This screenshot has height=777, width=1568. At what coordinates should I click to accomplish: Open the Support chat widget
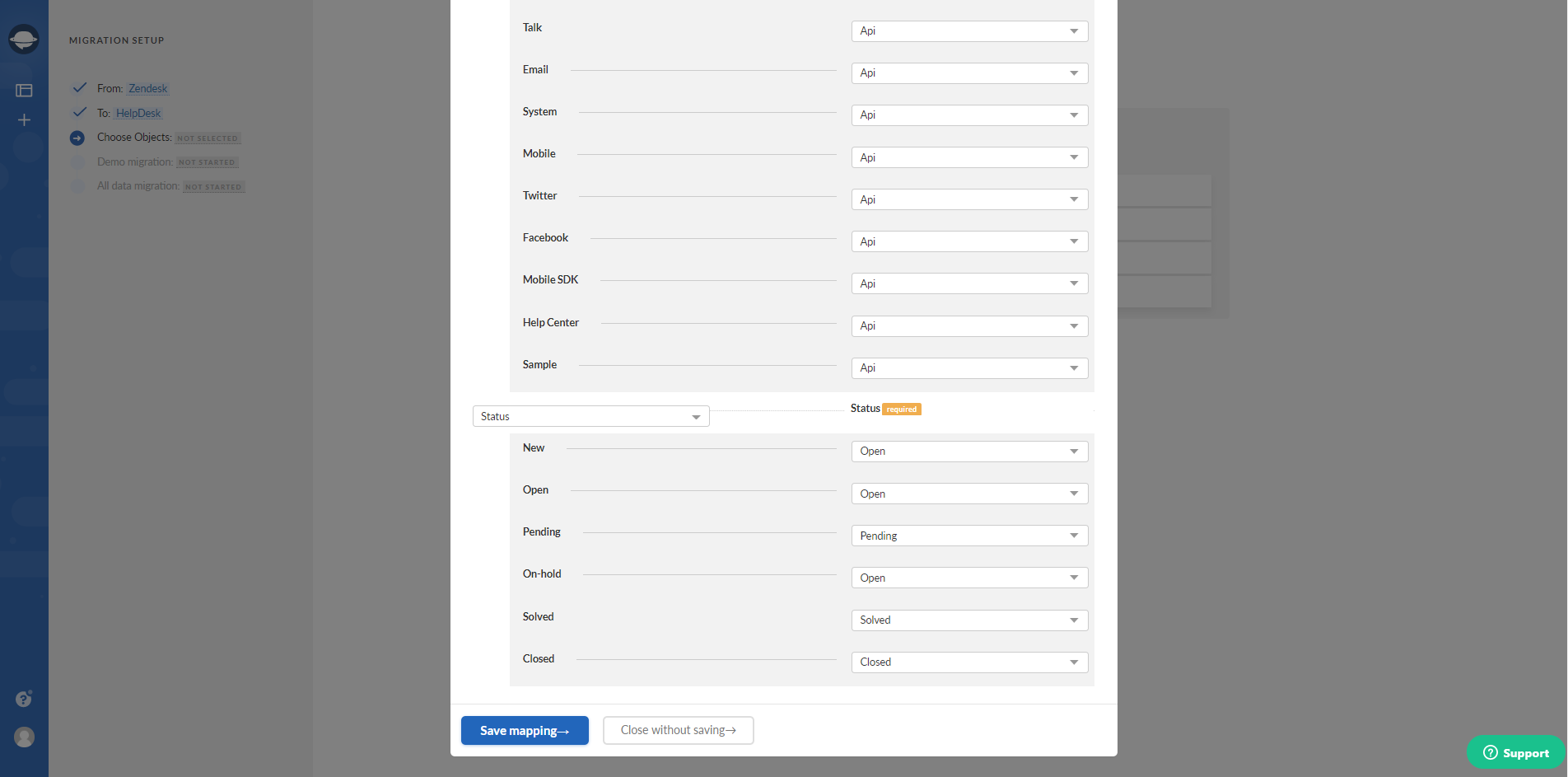[x=1514, y=751]
